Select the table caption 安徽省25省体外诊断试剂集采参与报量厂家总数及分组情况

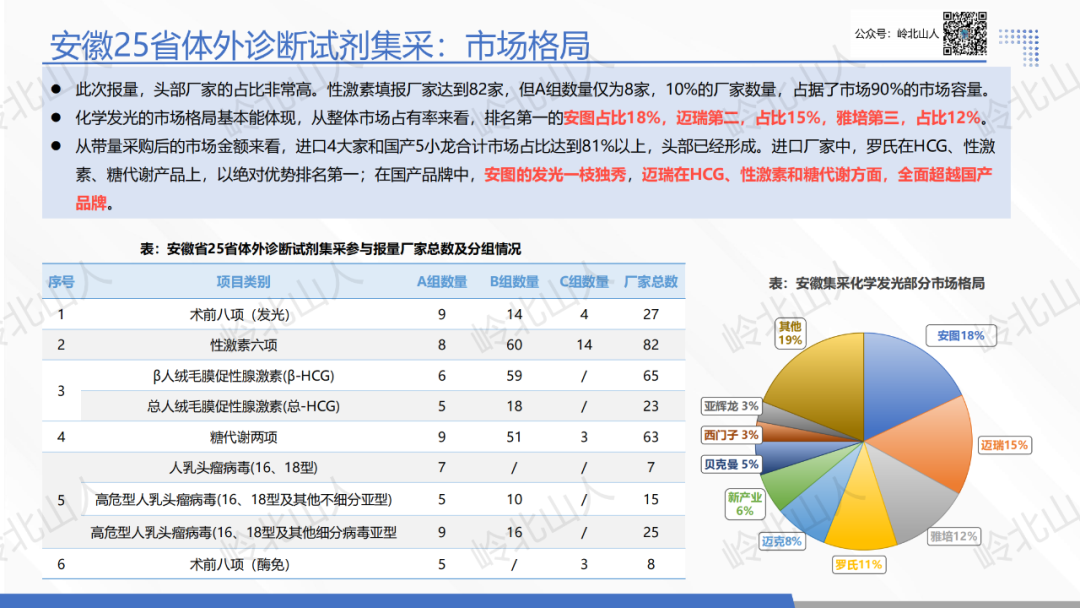(x=331, y=249)
